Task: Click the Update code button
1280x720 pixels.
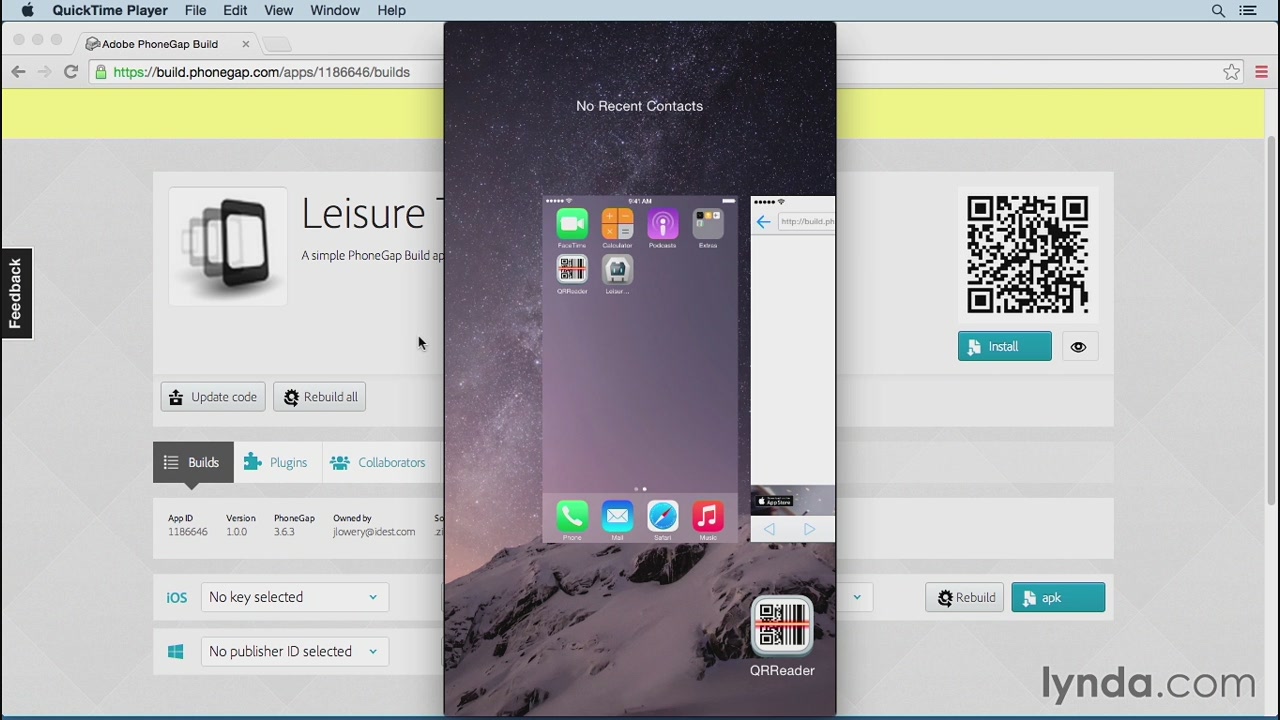Action: click(x=213, y=397)
